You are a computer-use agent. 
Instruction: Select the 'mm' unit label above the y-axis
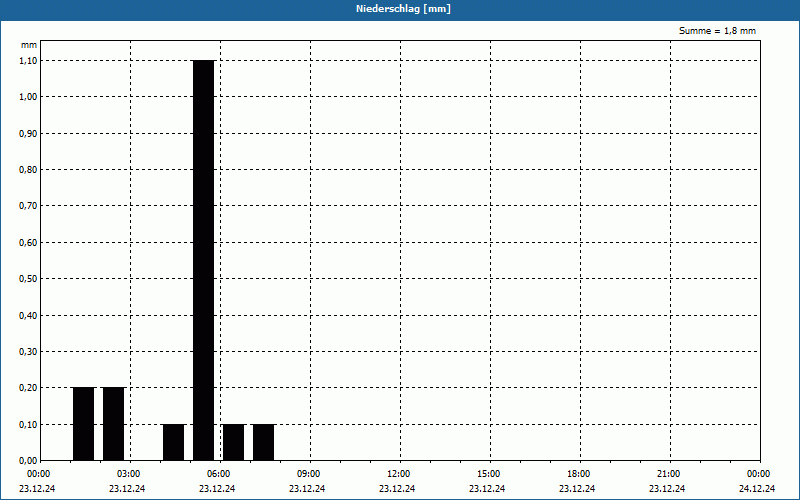tap(29, 45)
